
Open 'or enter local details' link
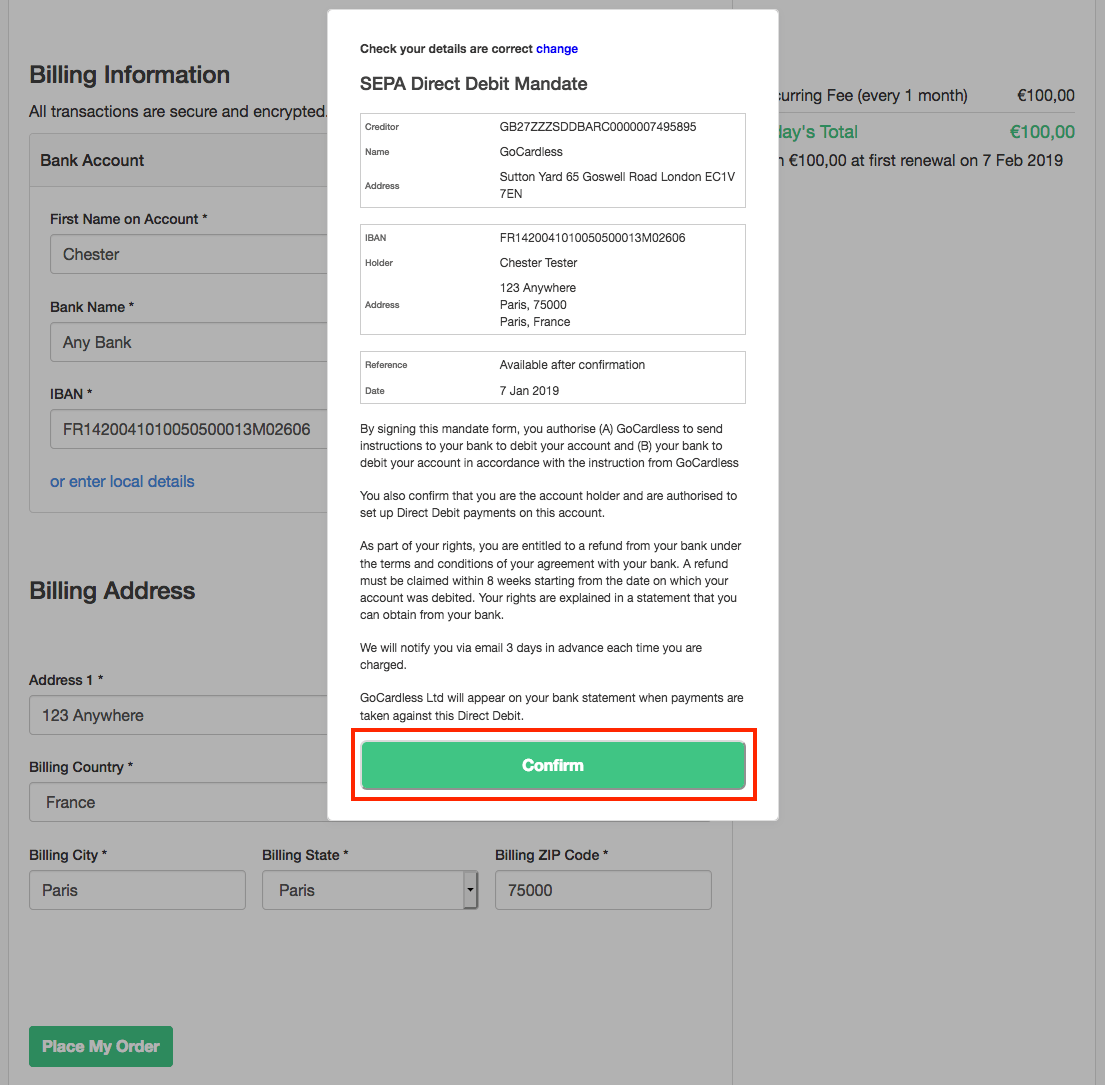[122, 482]
